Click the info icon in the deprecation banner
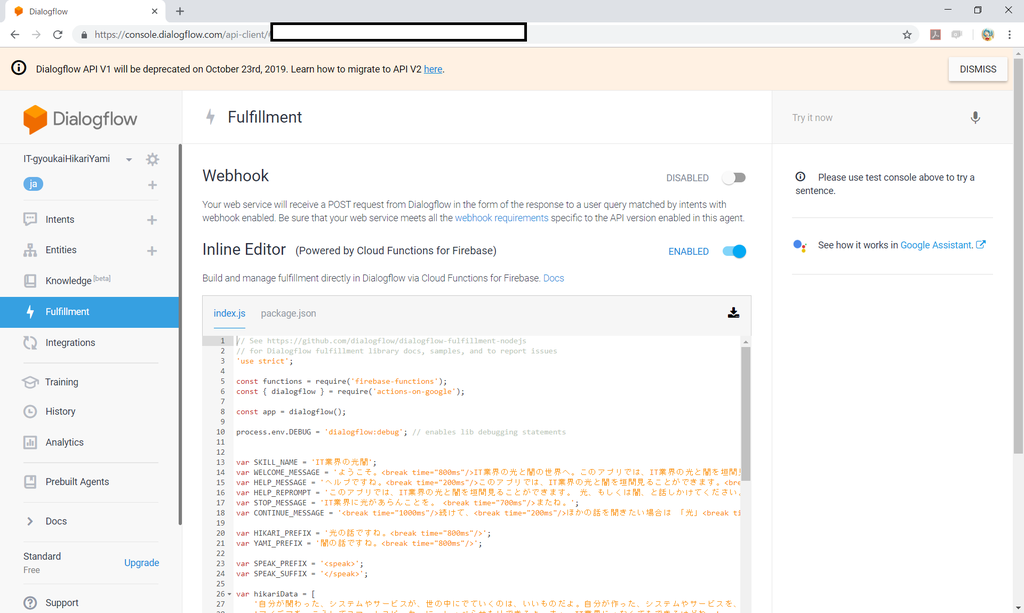This screenshot has height=613, width=1024. [18, 68]
